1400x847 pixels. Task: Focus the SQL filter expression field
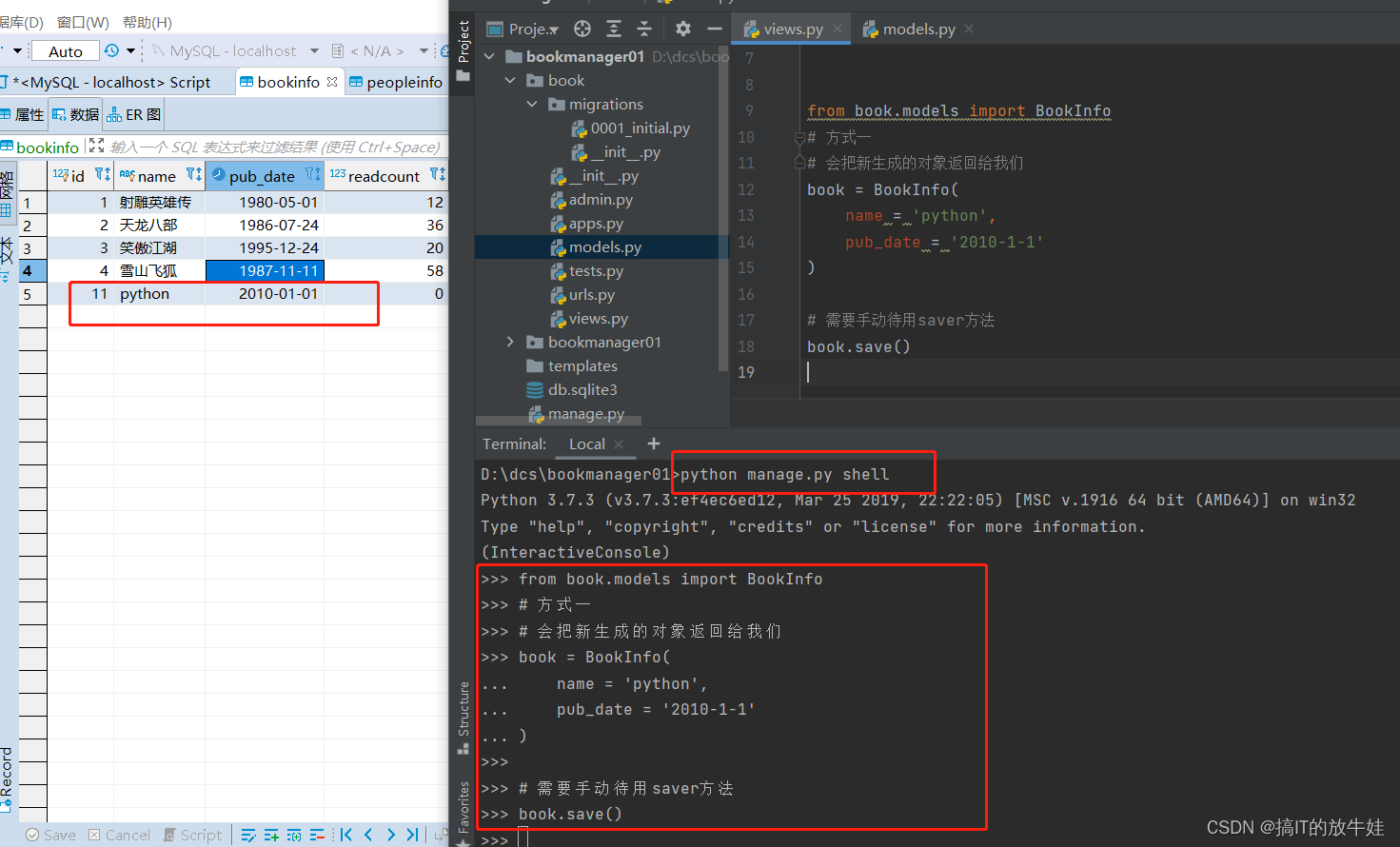click(275, 147)
